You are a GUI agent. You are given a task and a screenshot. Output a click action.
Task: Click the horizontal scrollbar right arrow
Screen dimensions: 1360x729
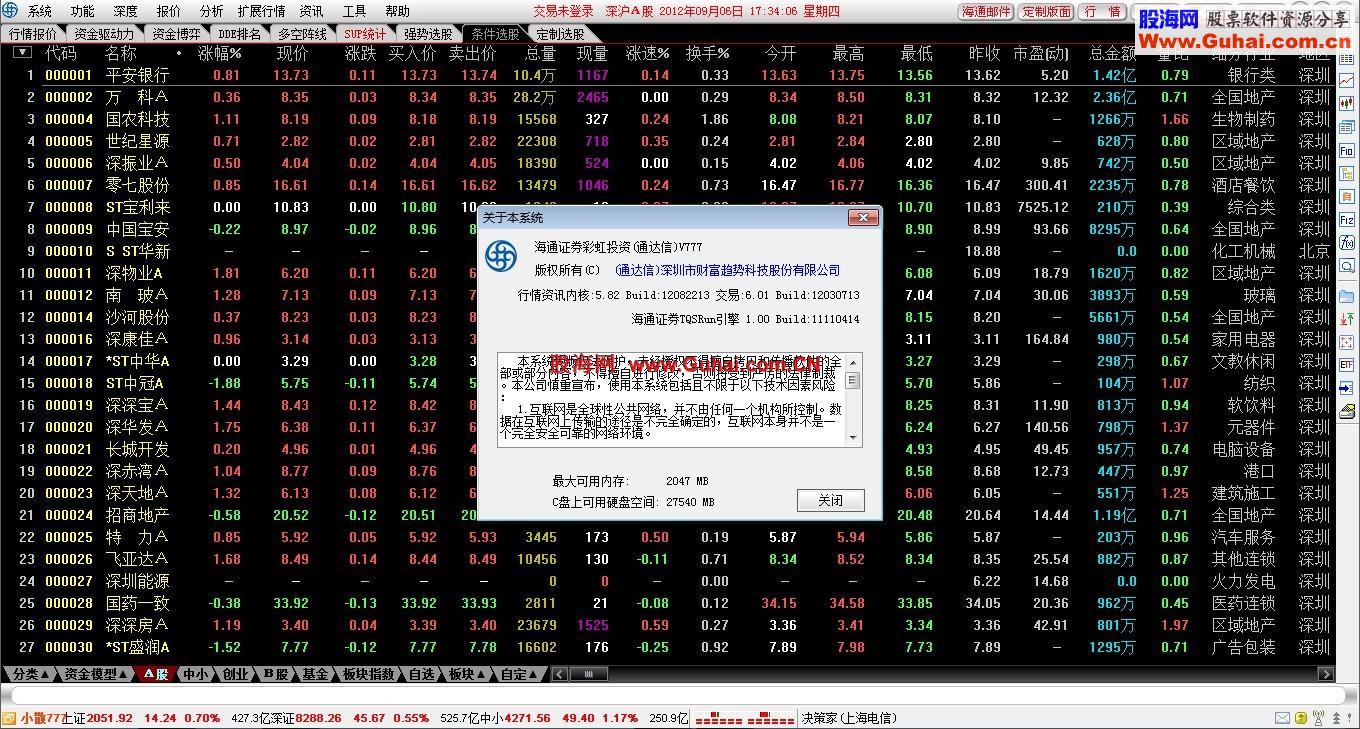[1327, 674]
